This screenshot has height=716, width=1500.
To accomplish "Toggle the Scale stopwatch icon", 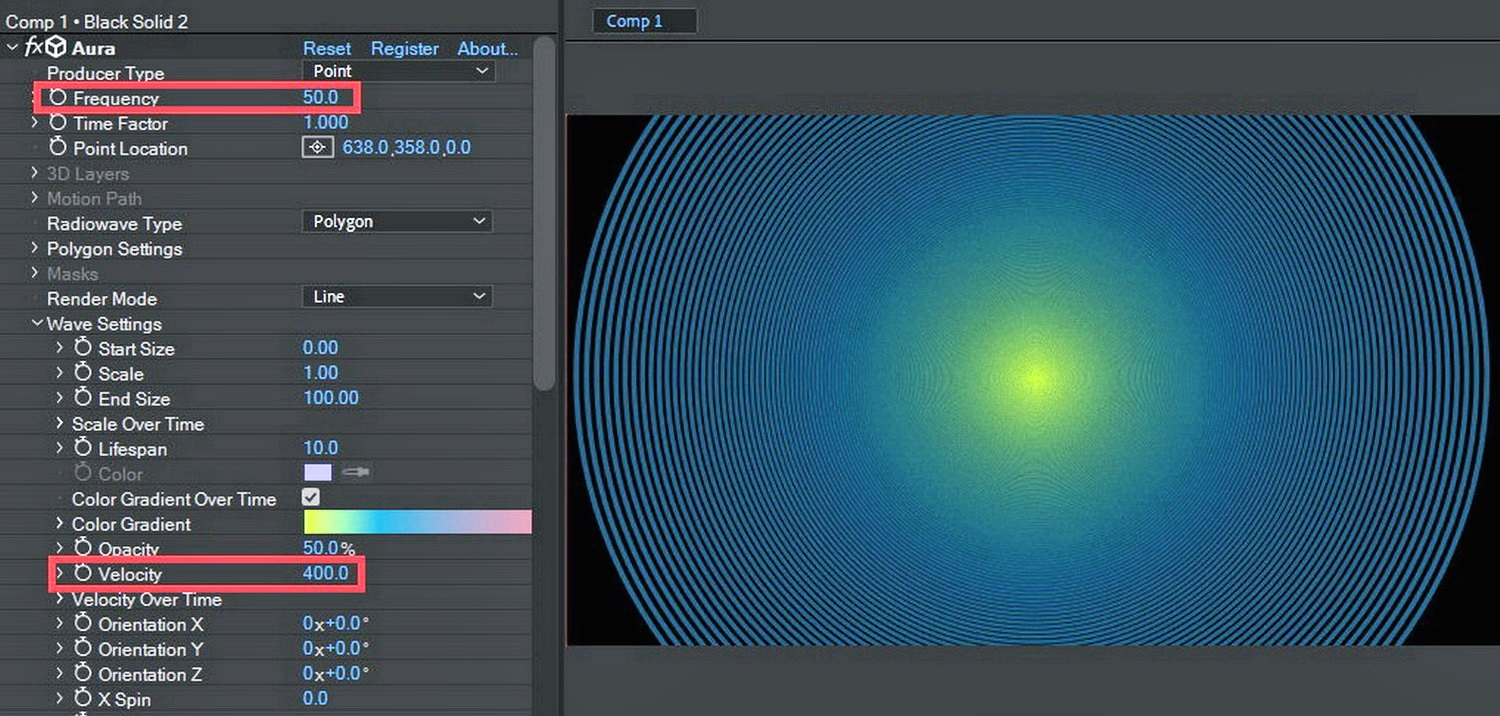I will [83, 373].
